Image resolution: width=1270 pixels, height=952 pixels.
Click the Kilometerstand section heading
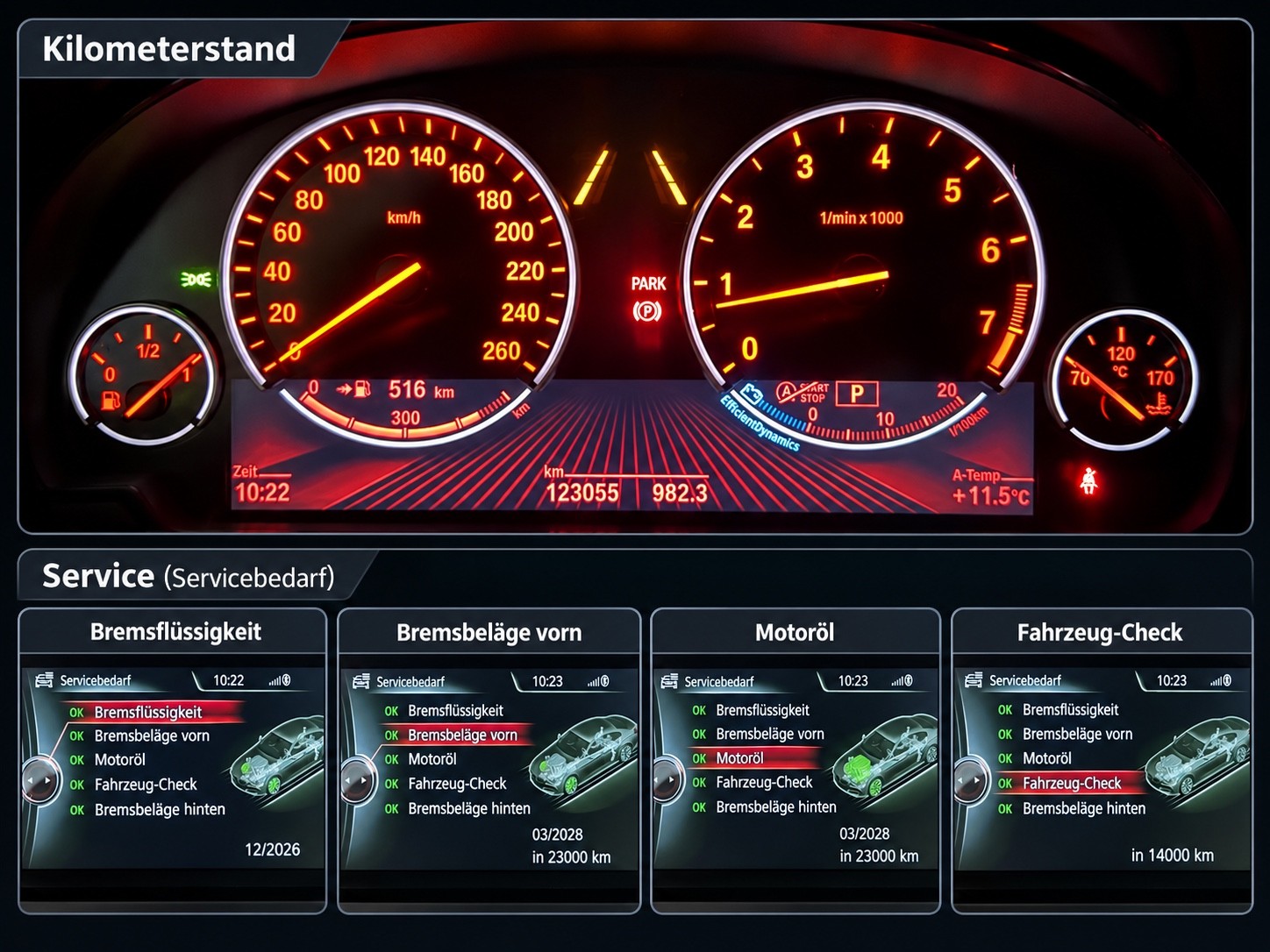pyautogui.click(x=168, y=49)
